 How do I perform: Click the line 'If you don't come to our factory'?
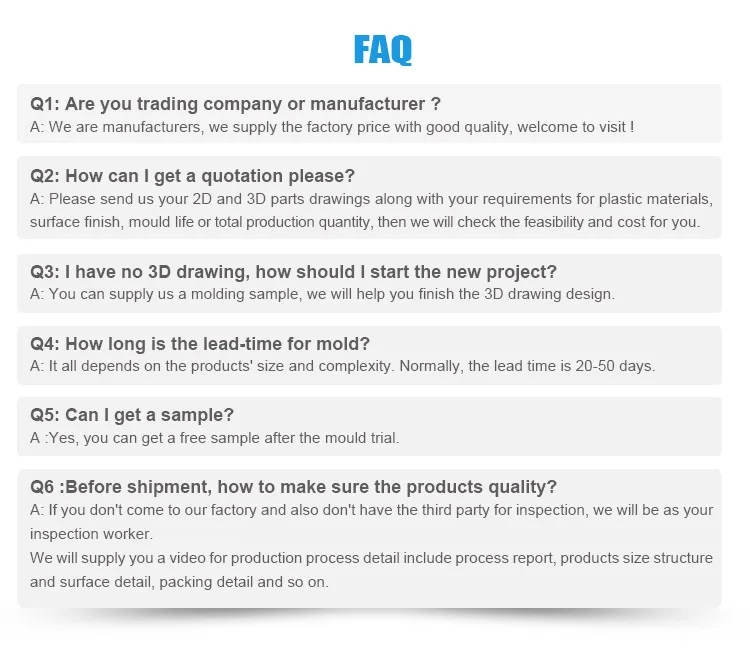370,510
